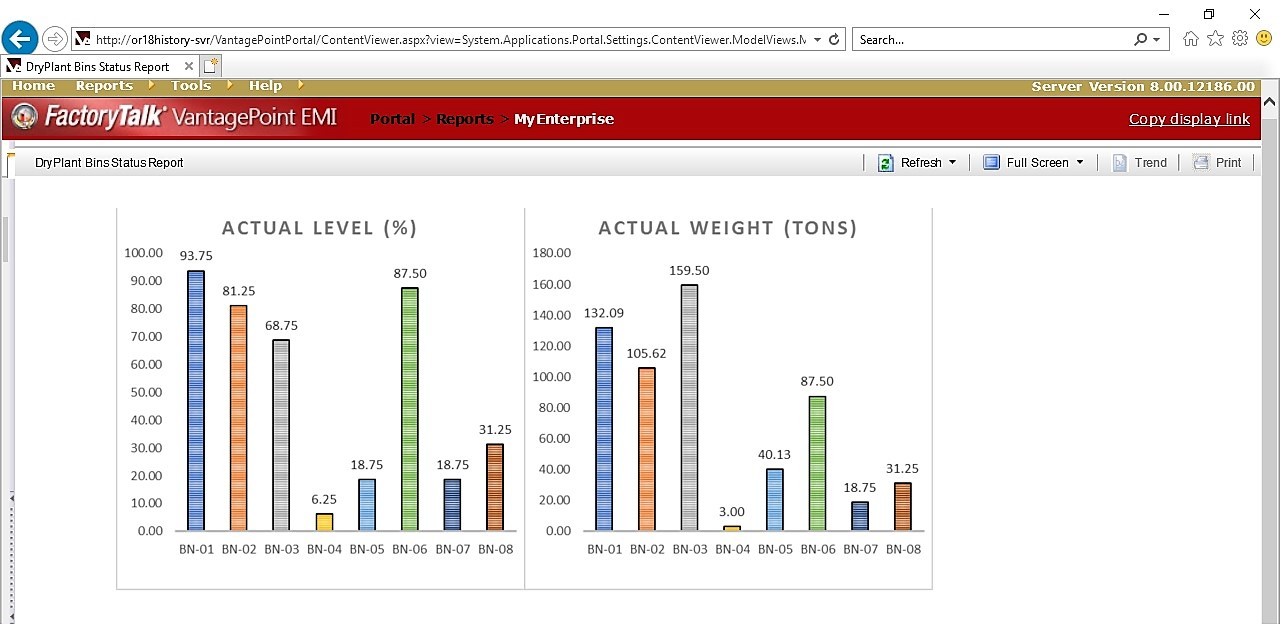
Task: Open the browser settings gear icon
Action: click(1240, 39)
